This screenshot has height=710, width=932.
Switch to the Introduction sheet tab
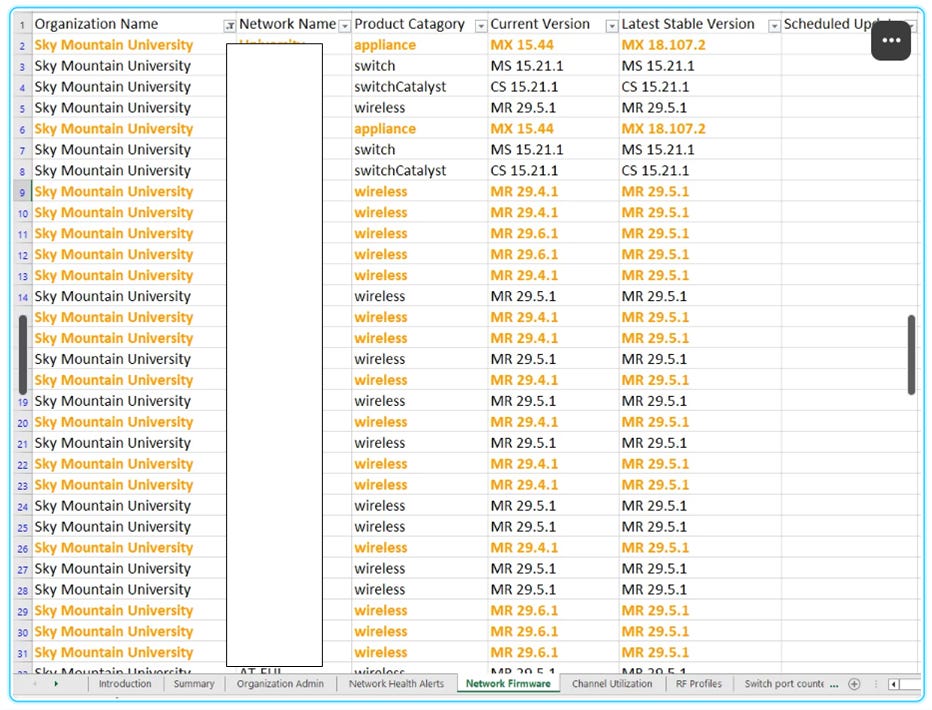point(125,684)
